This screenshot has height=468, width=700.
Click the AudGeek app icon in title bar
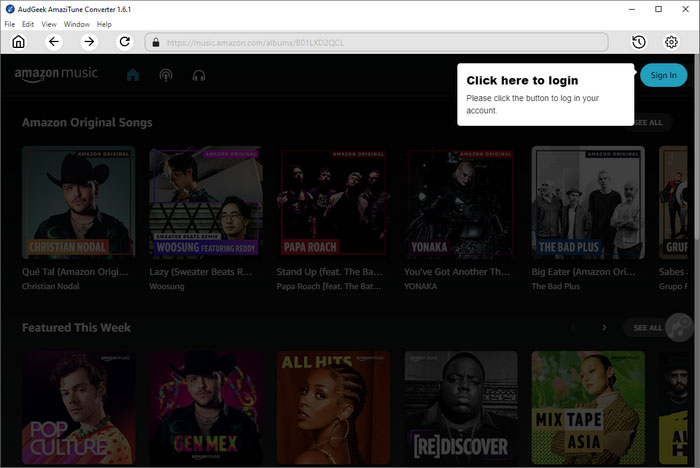pyautogui.click(x=9, y=9)
